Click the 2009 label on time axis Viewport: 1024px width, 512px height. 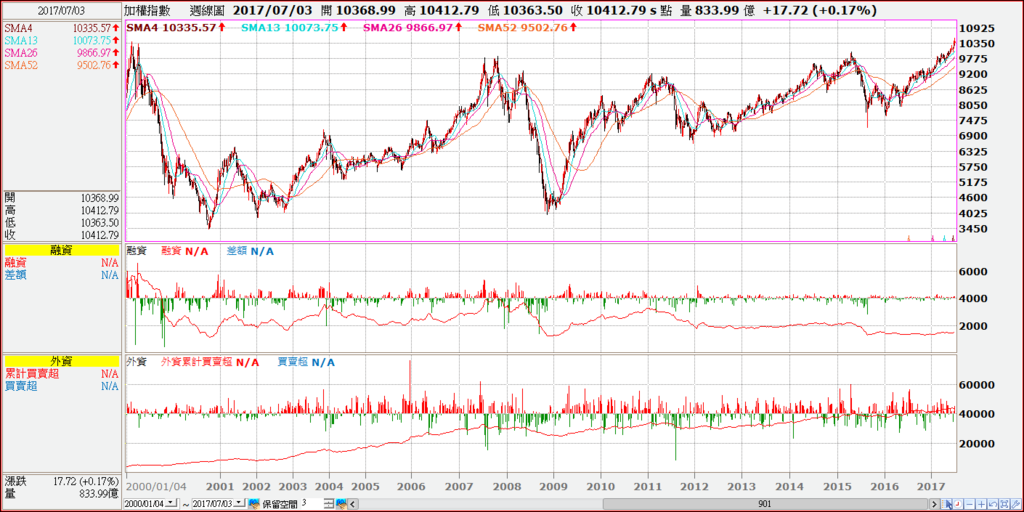click(x=553, y=487)
